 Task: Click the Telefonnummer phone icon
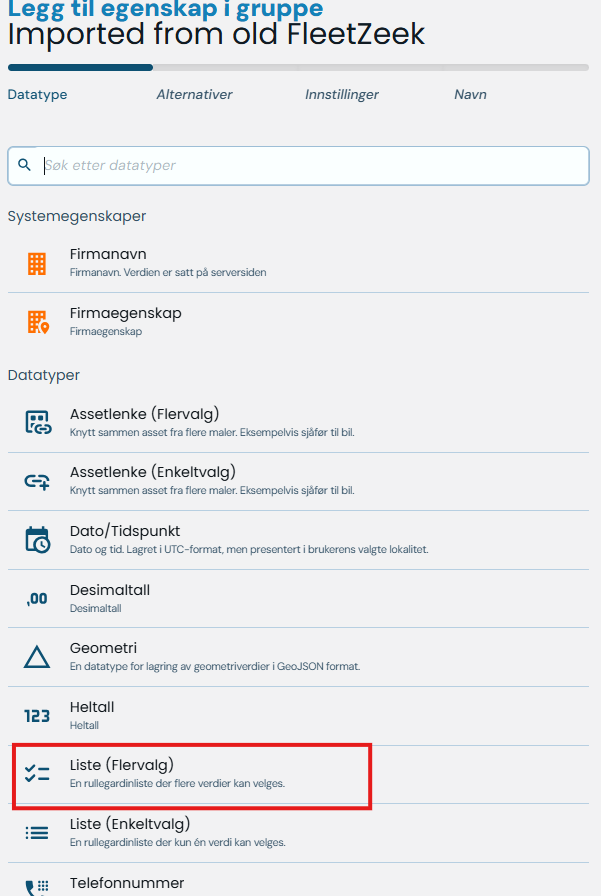point(37,886)
